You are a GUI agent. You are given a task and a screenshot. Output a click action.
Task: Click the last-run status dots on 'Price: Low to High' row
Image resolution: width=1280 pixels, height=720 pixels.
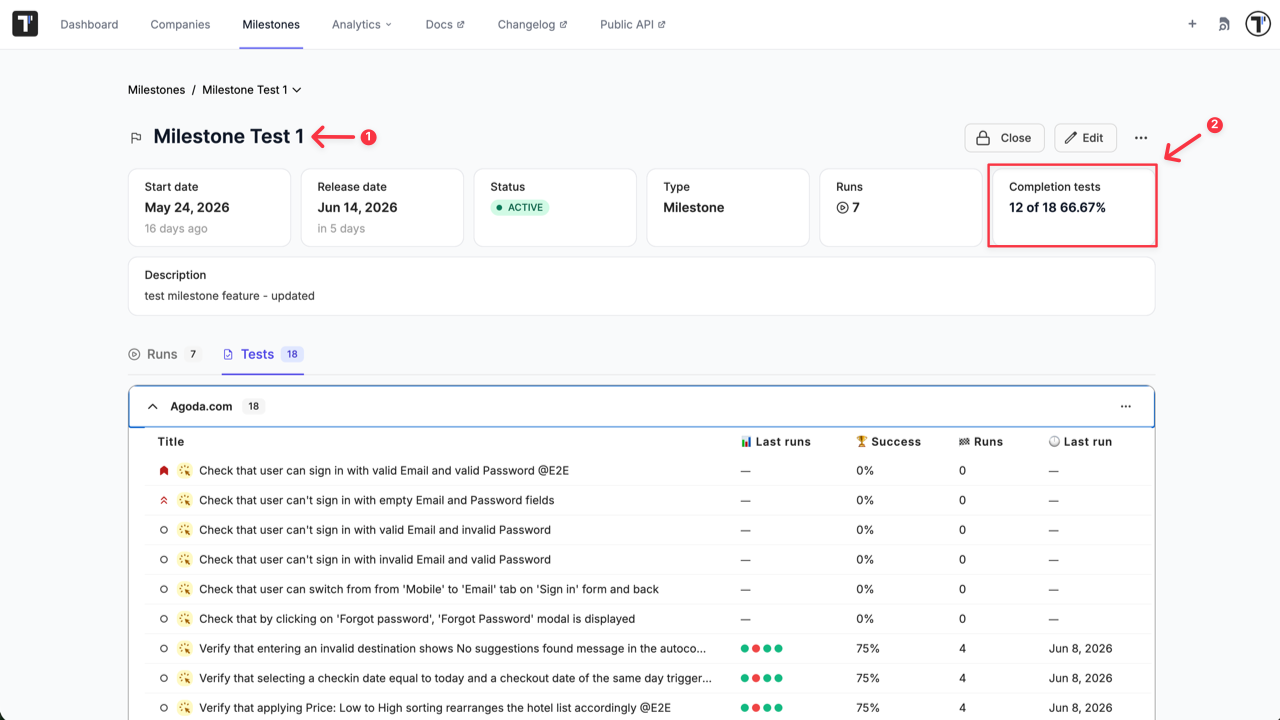pos(762,708)
